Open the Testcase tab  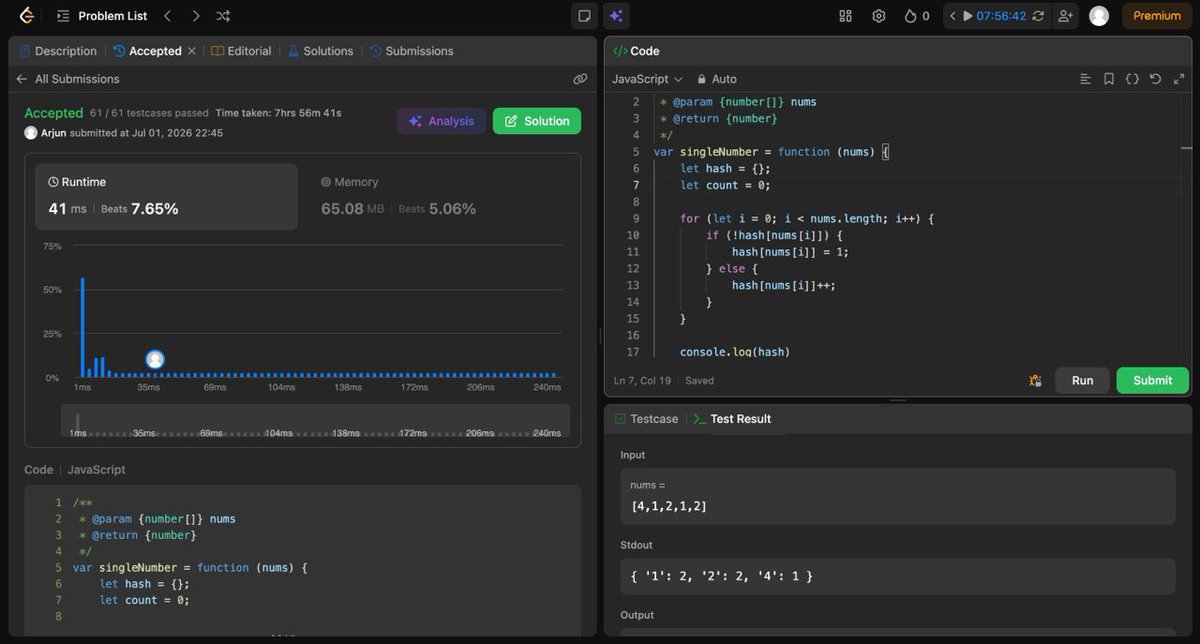tap(646, 419)
